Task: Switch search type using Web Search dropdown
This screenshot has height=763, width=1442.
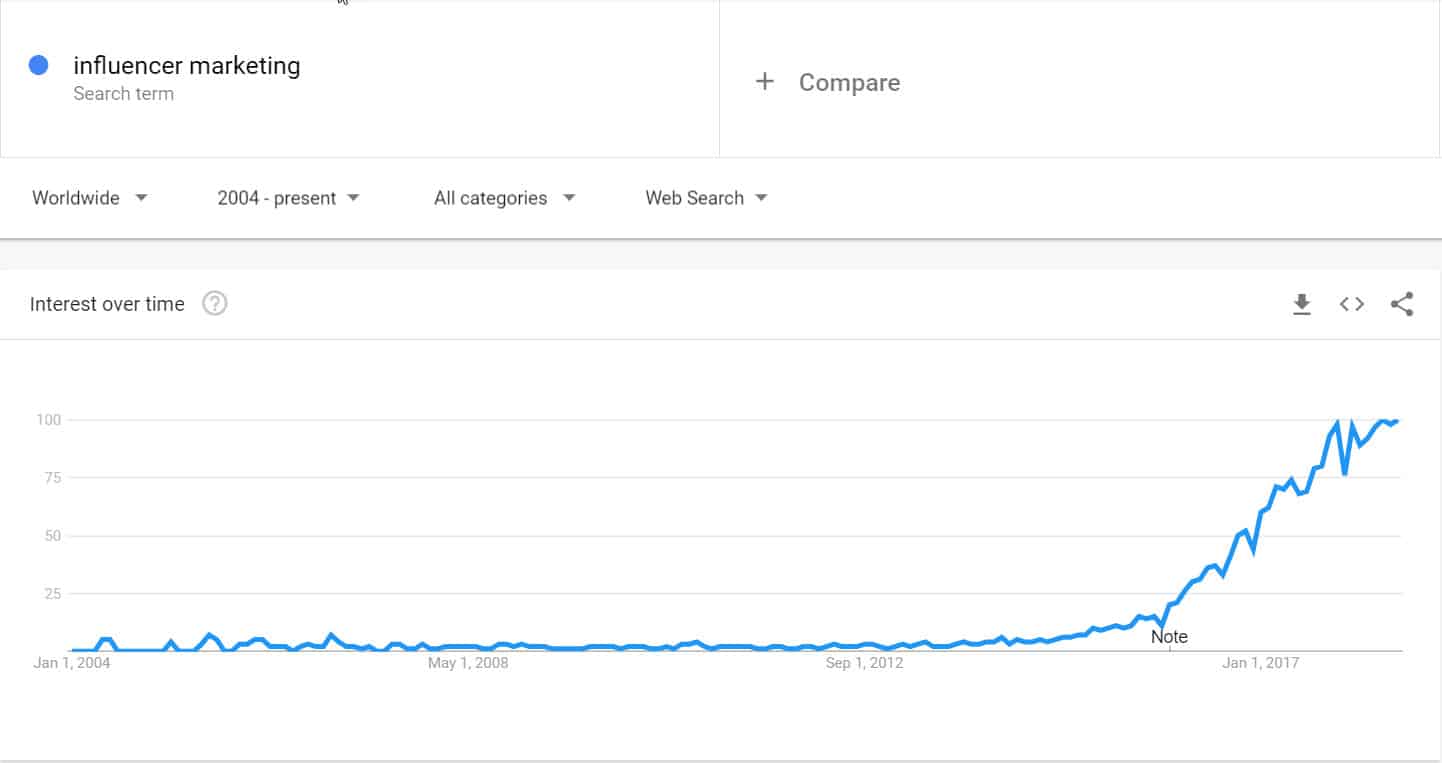Action: tap(705, 198)
